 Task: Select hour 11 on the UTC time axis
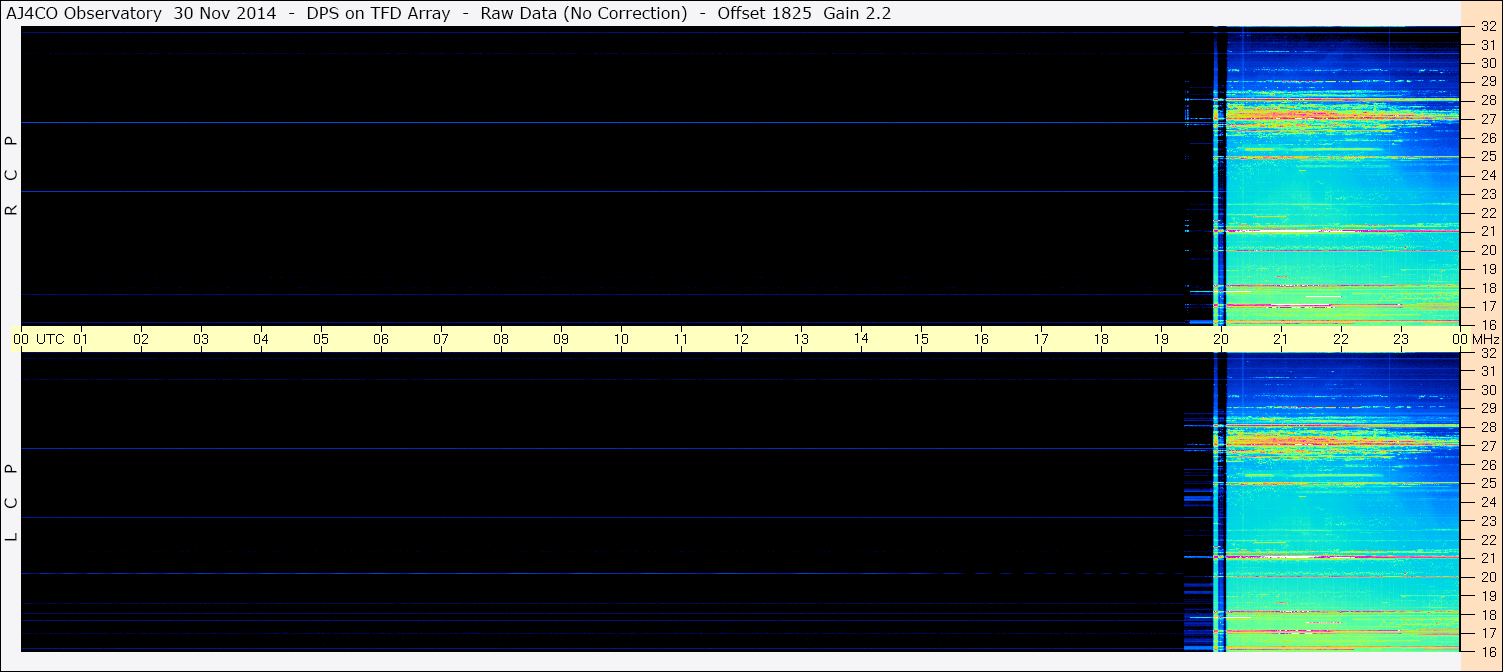[681, 339]
